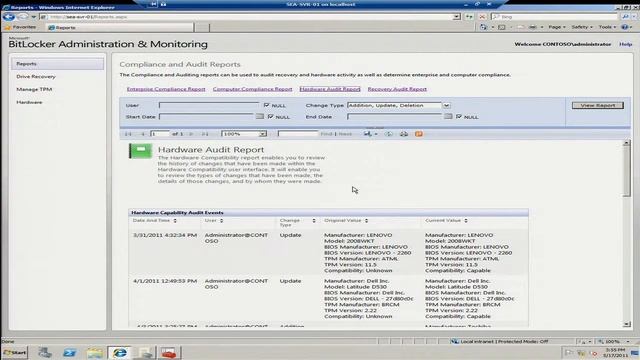The height and width of the screenshot is (360, 640).
Task: Open the report zoom 100% dropdown
Action: click(x=262, y=134)
